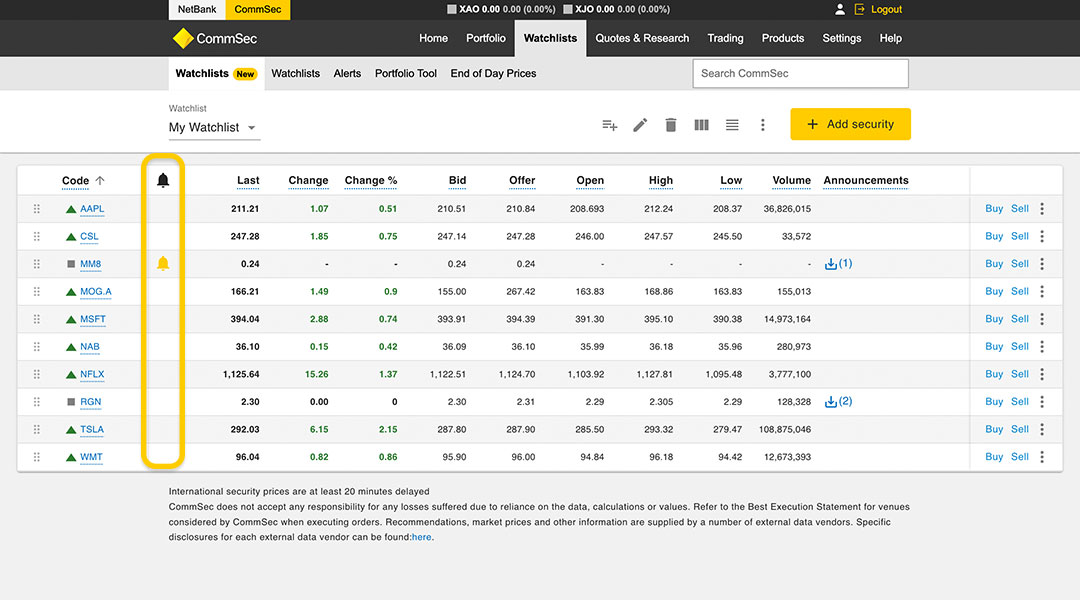The height and width of the screenshot is (600, 1080).
Task: Select End of Day Prices sub-tab
Action: click(493, 73)
